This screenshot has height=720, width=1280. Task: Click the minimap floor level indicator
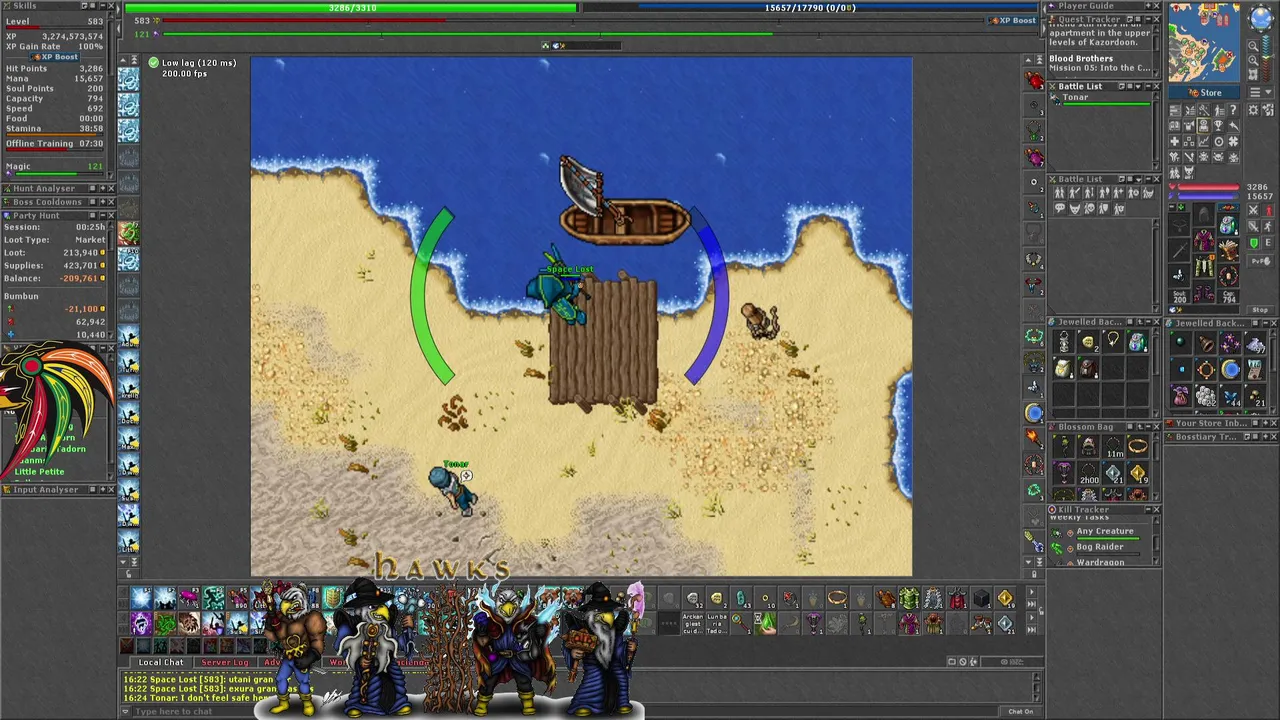click(1265, 58)
